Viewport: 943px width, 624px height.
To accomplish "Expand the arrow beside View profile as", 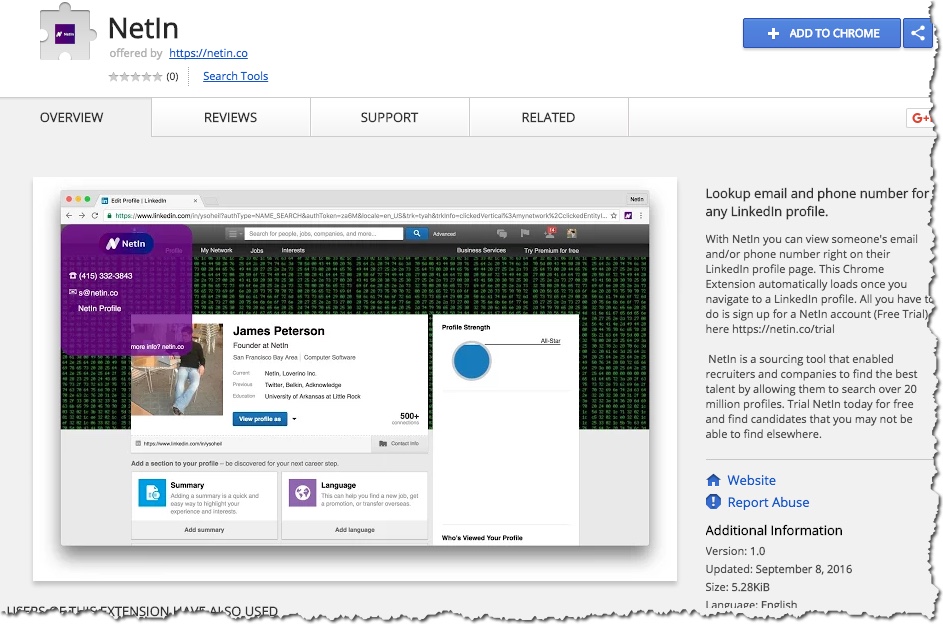I will coord(294,419).
